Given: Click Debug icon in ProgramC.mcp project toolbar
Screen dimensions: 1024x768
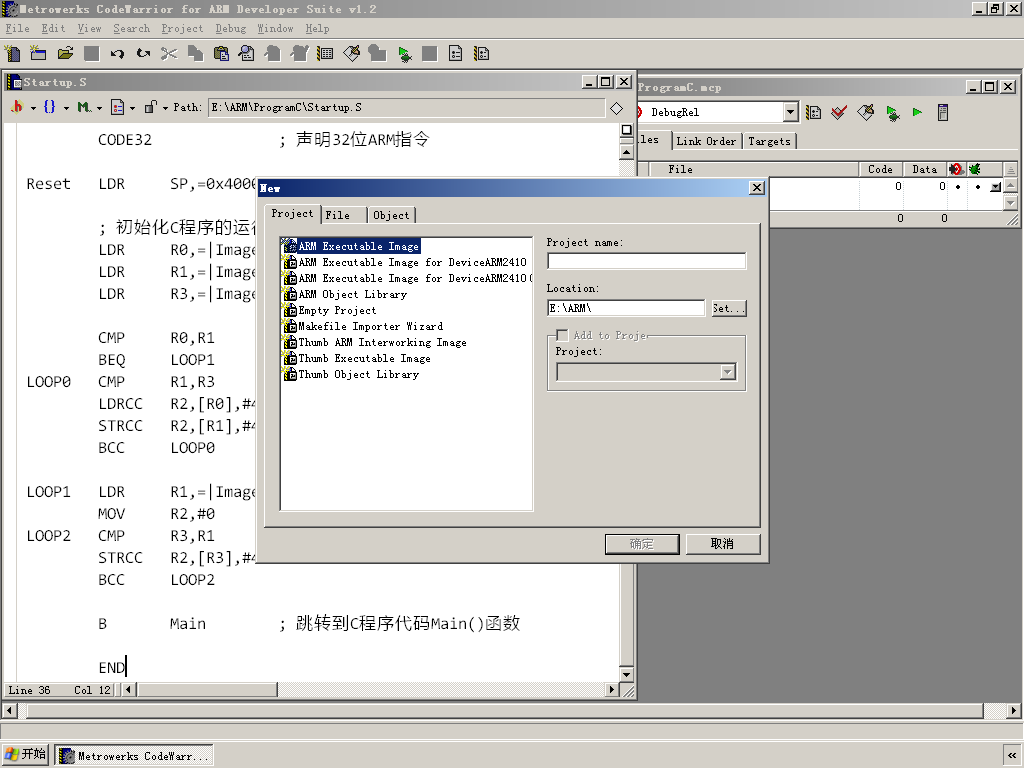Looking at the screenshot, I should click(x=892, y=112).
